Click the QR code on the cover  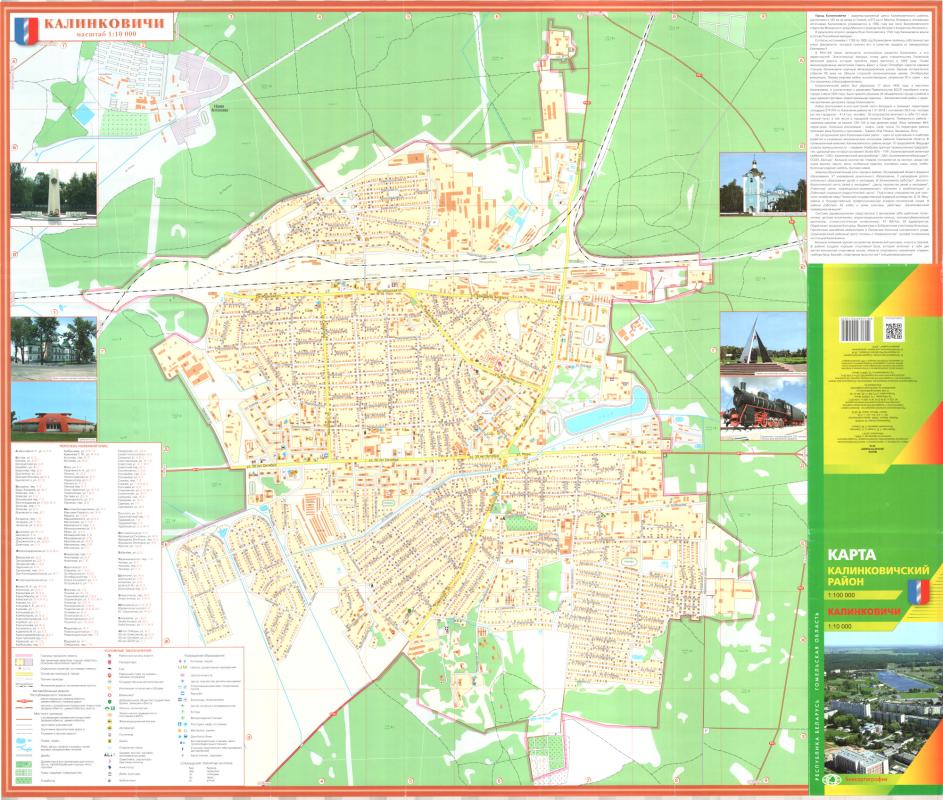(x=893, y=329)
